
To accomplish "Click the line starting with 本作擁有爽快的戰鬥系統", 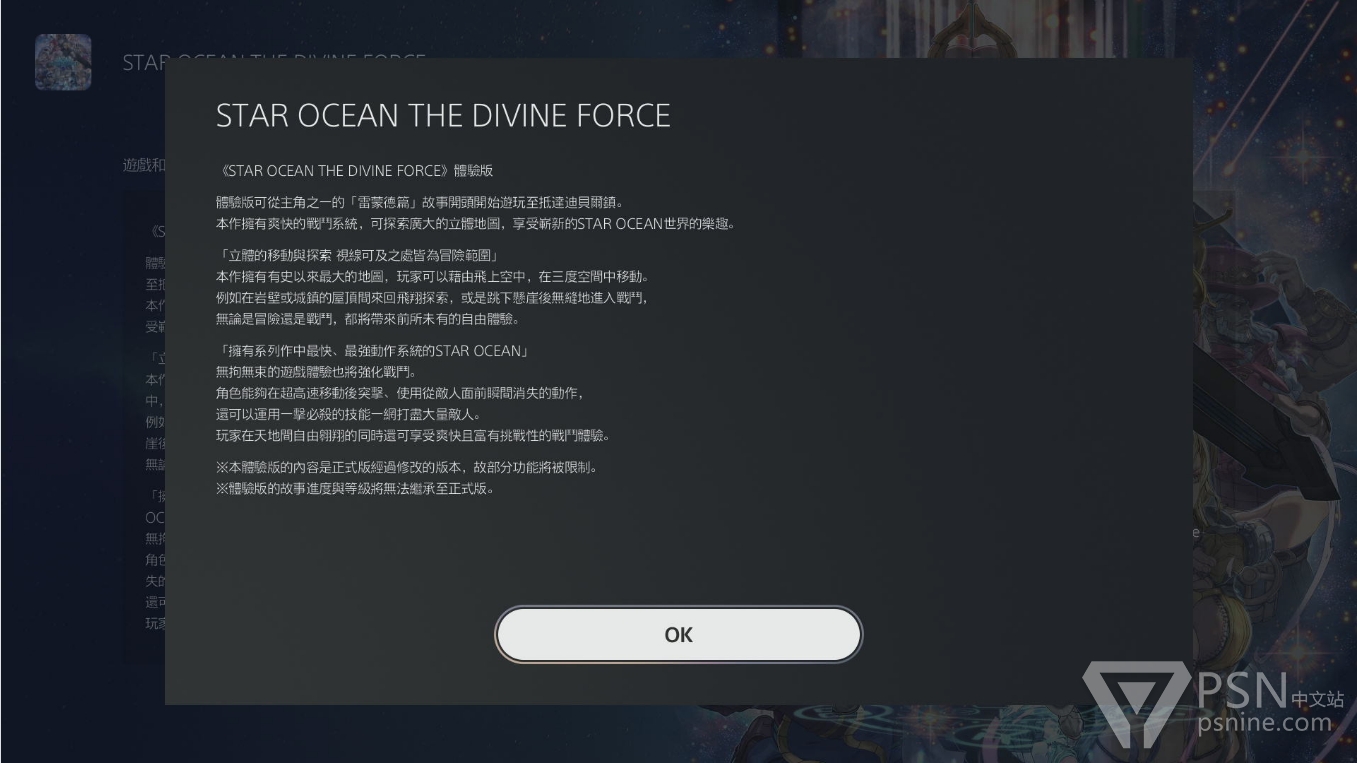I will (x=475, y=223).
